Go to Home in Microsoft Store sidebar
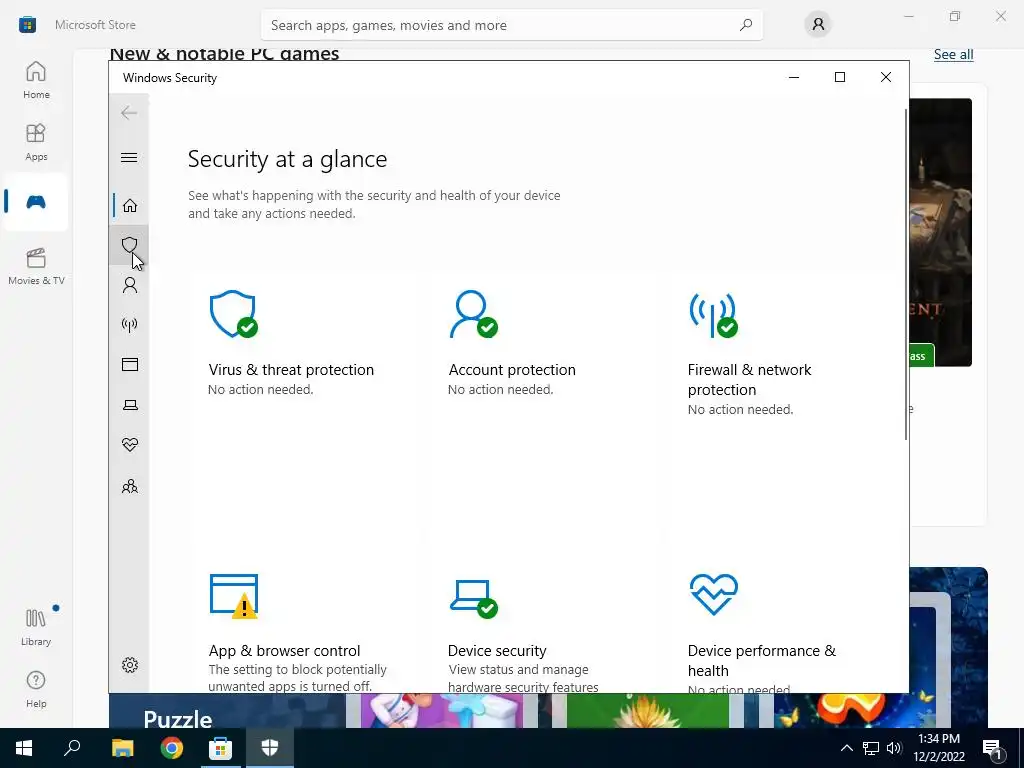1024x768 pixels. coord(36,80)
